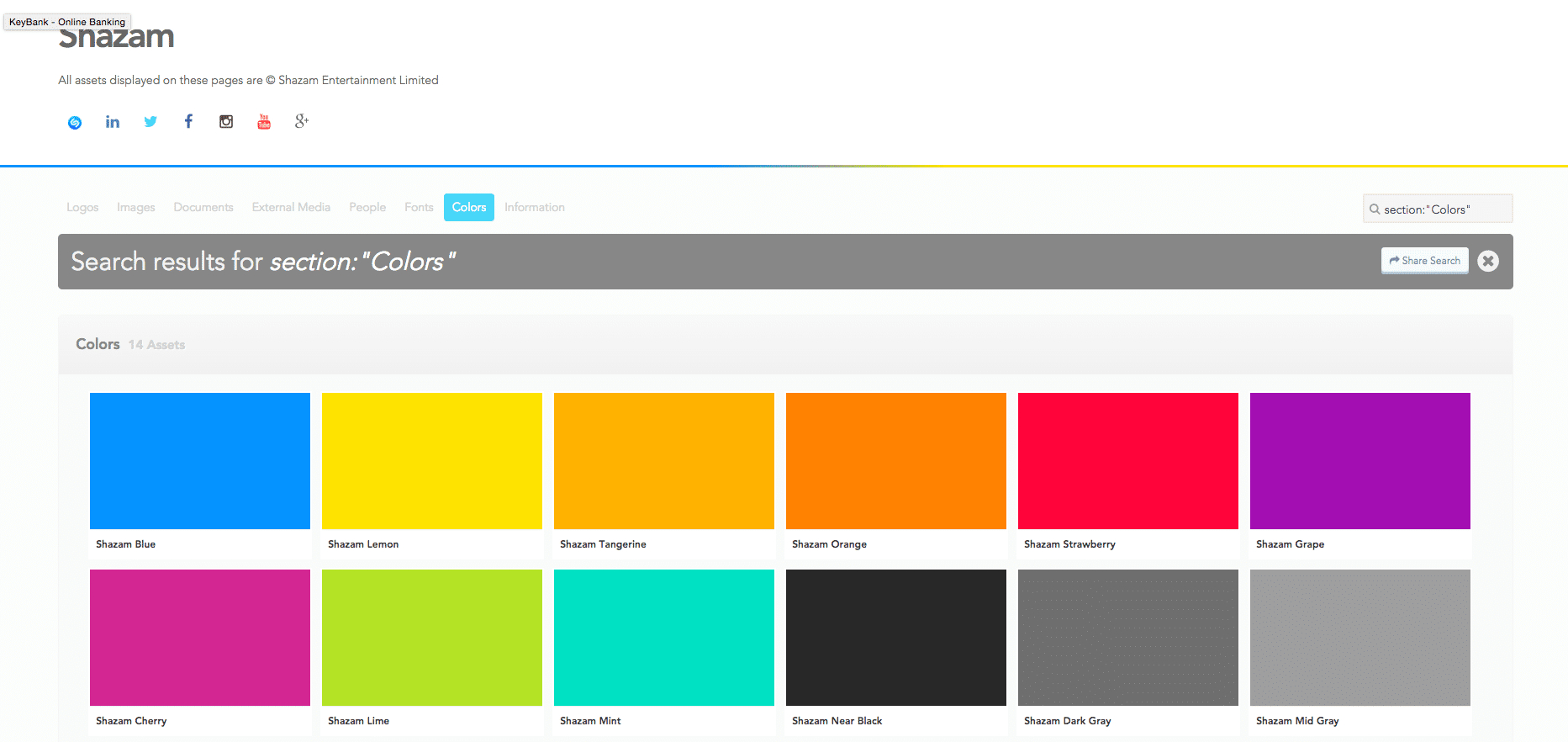1568x742 pixels.
Task: Open the Instagram camera icon
Action: coord(226,121)
